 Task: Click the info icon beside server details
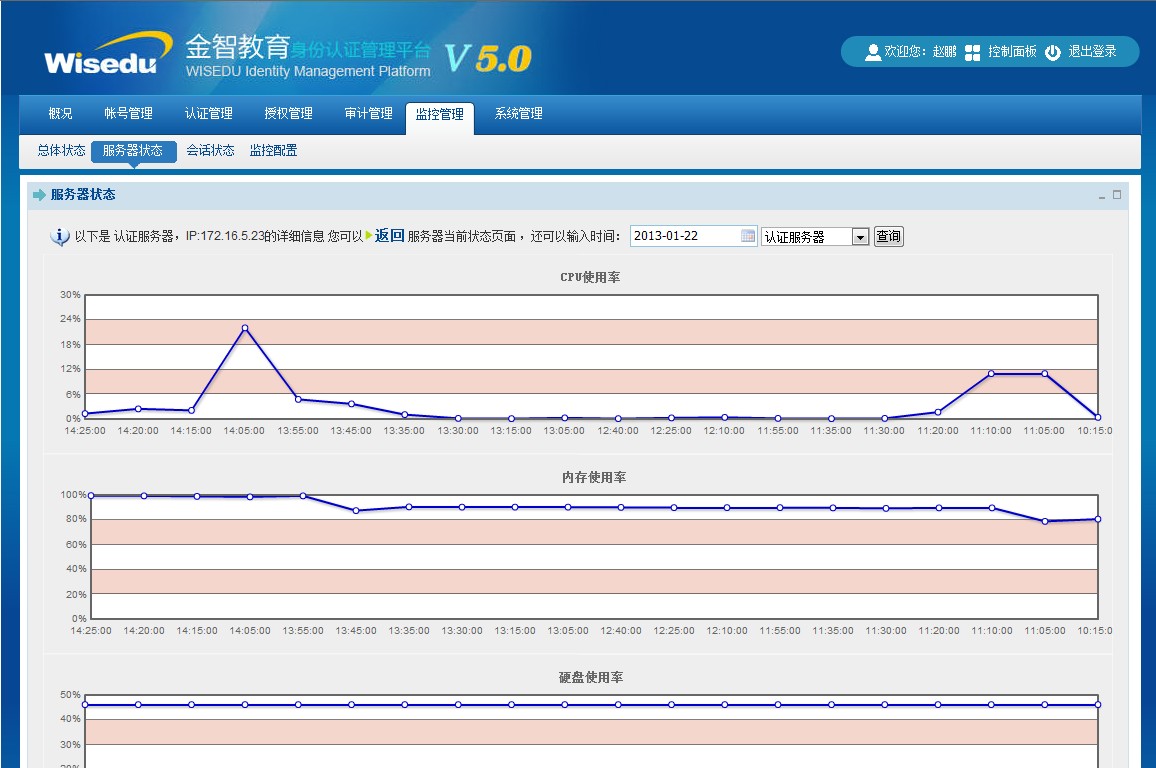tap(60, 237)
